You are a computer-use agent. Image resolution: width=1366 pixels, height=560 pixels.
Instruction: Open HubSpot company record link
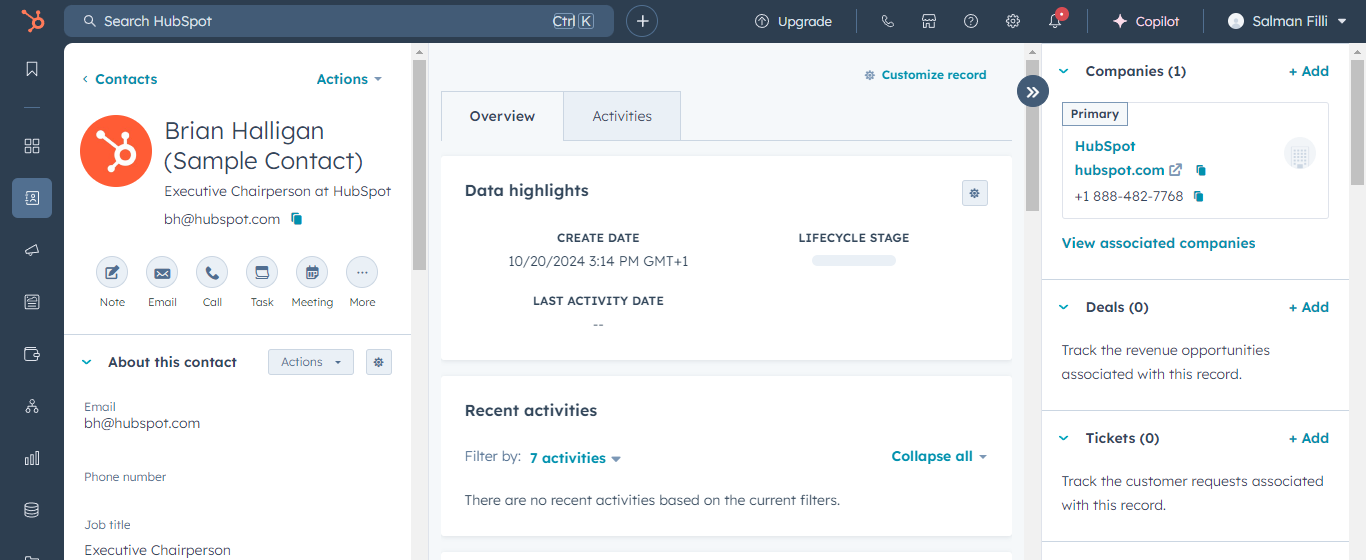[1105, 146]
